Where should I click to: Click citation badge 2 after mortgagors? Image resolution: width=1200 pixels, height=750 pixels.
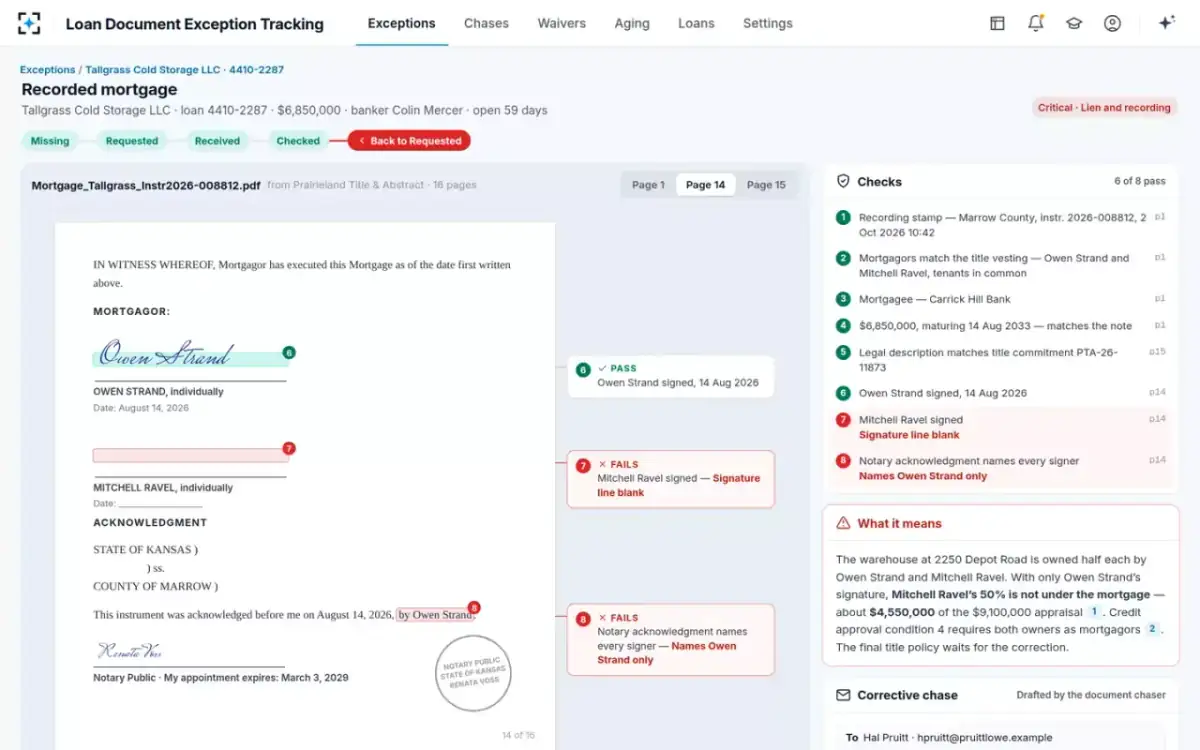[x=1152, y=629]
